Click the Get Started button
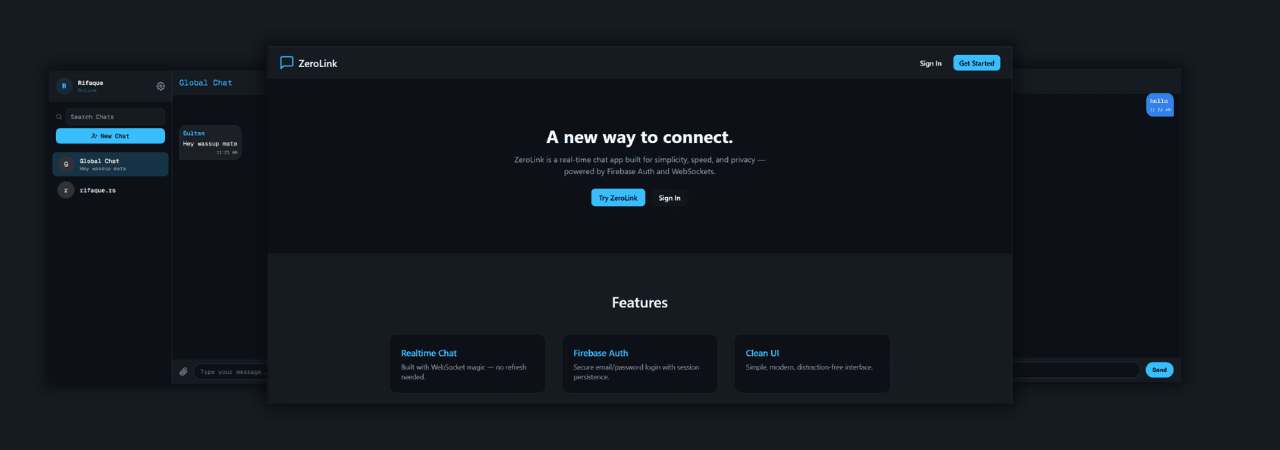The image size is (1280, 450). click(x=976, y=63)
